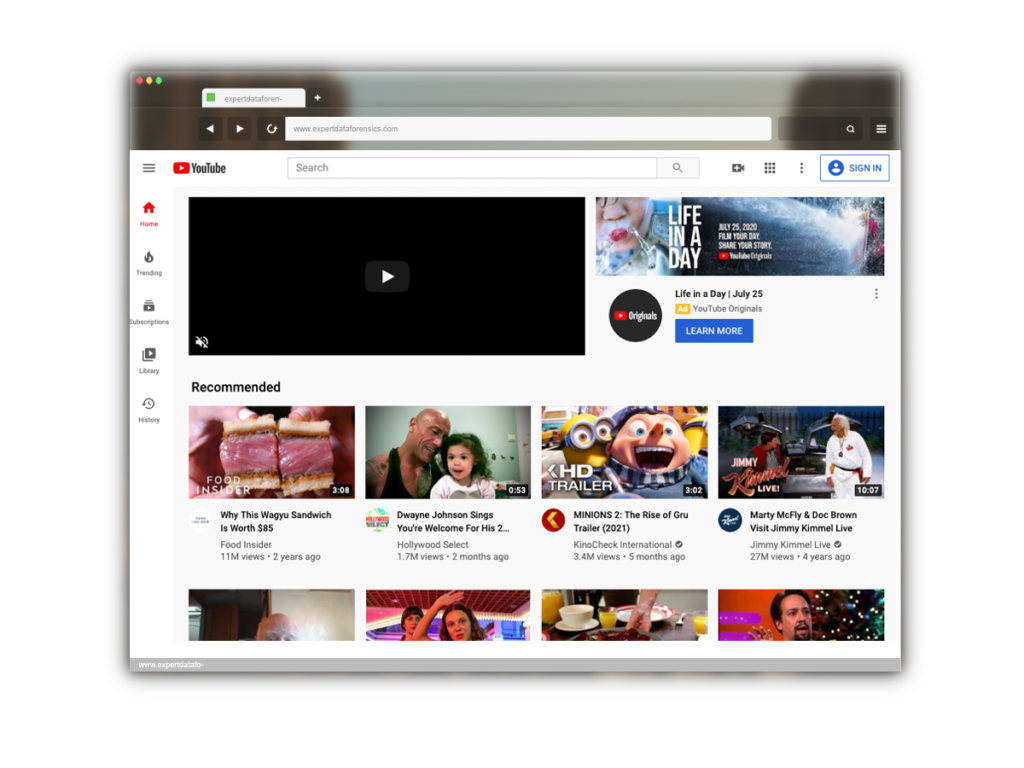1024x768 pixels.
Task: Open History in the sidebar
Action: tap(149, 410)
